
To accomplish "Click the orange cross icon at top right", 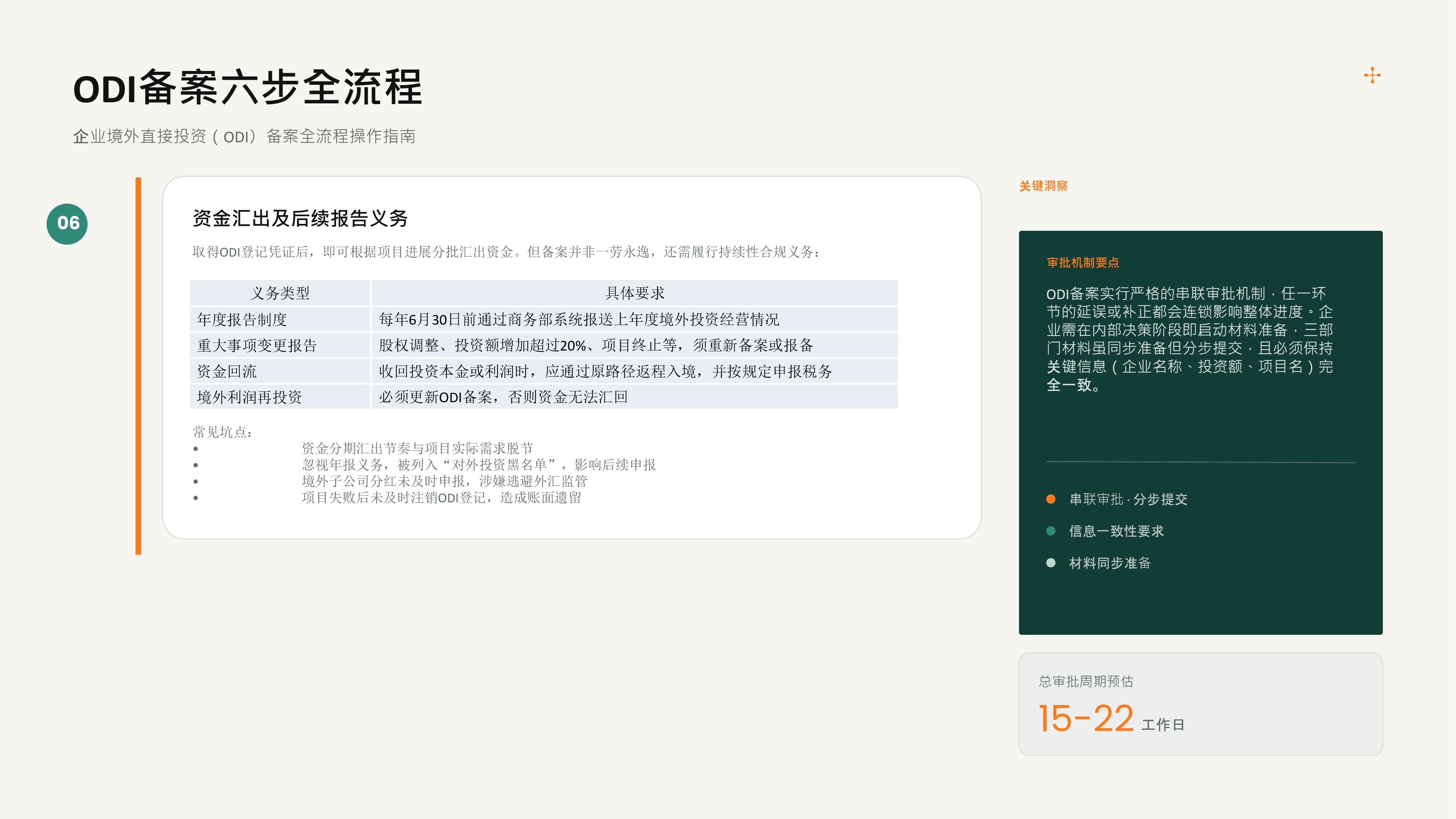I will tap(1372, 75).
